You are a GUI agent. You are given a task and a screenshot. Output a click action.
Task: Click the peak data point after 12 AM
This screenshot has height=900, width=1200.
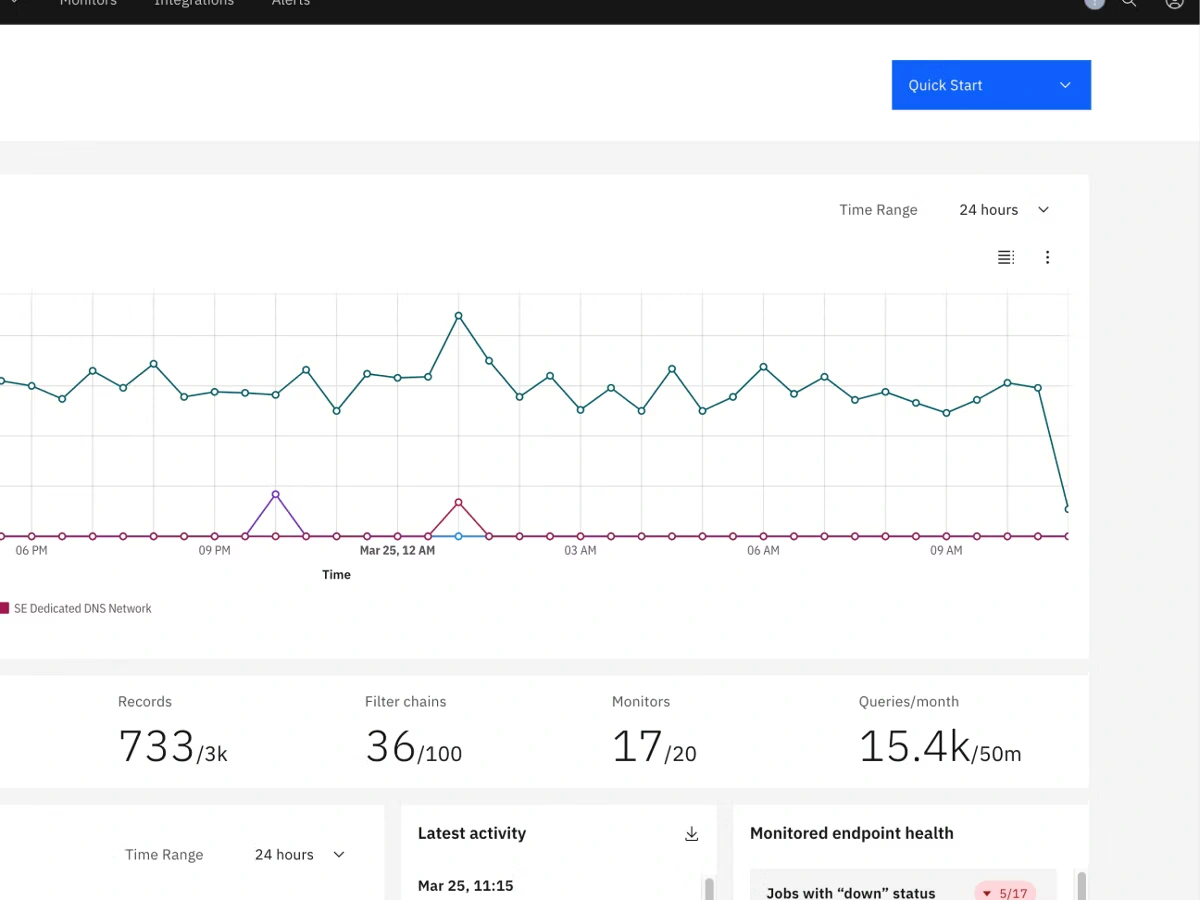point(458,316)
